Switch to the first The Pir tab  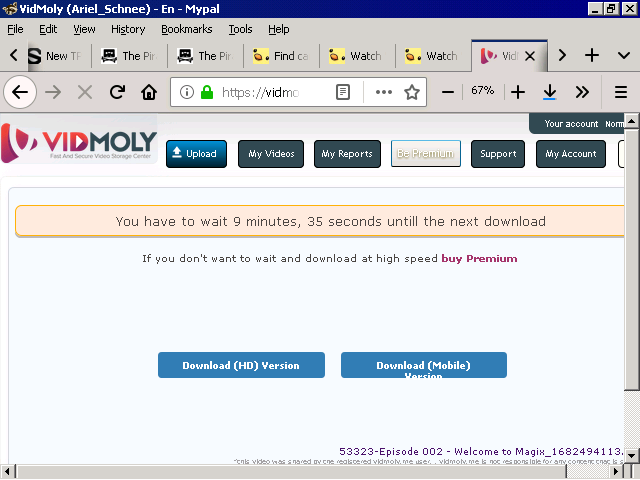(x=129, y=56)
